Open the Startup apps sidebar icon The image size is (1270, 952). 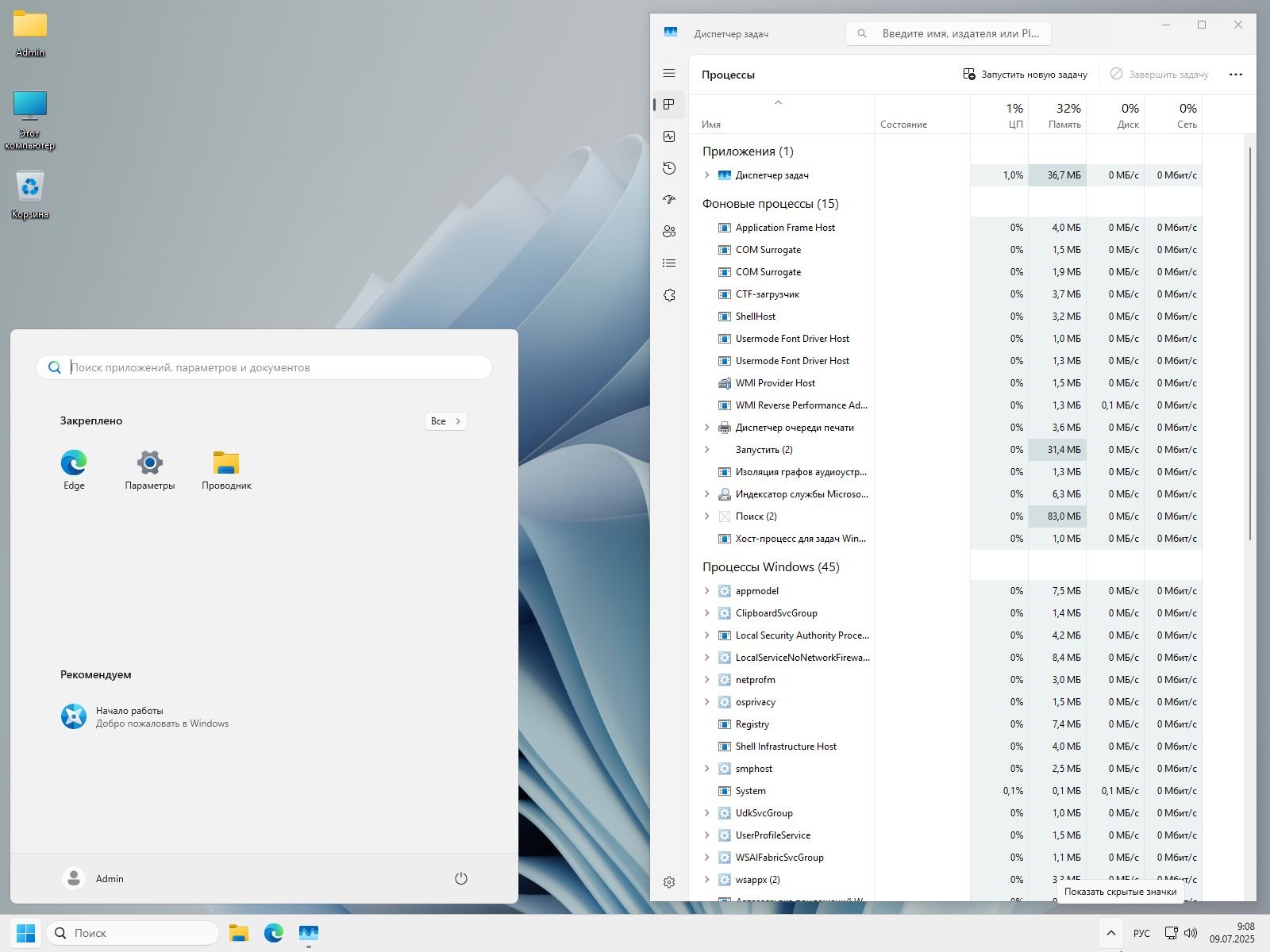pyautogui.click(x=669, y=200)
